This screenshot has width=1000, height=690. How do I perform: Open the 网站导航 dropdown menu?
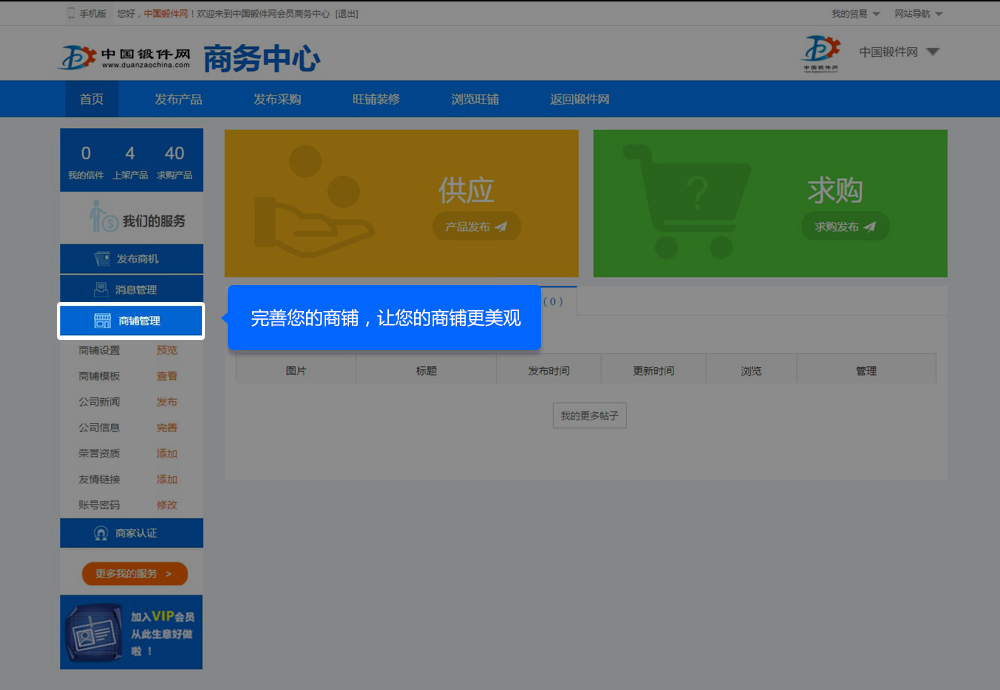pyautogui.click(x=918, y=14)
